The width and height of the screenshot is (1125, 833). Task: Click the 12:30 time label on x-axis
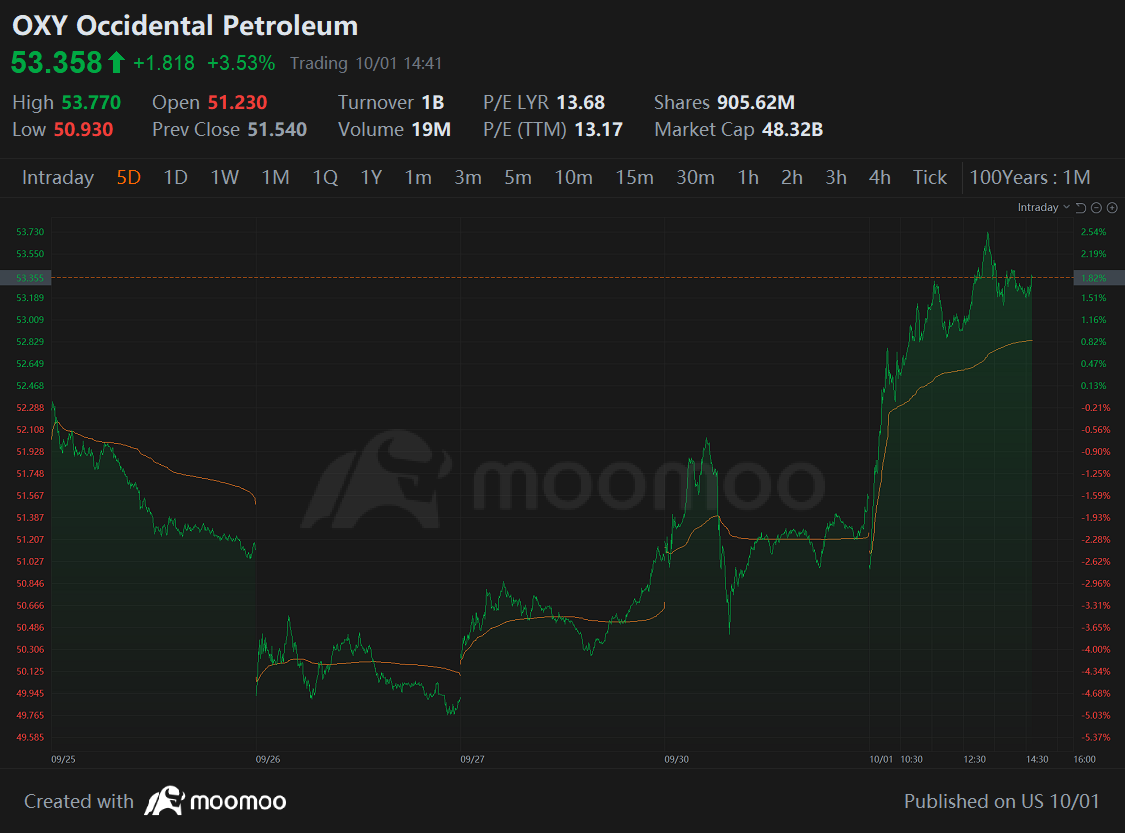(x=974, y=759)
